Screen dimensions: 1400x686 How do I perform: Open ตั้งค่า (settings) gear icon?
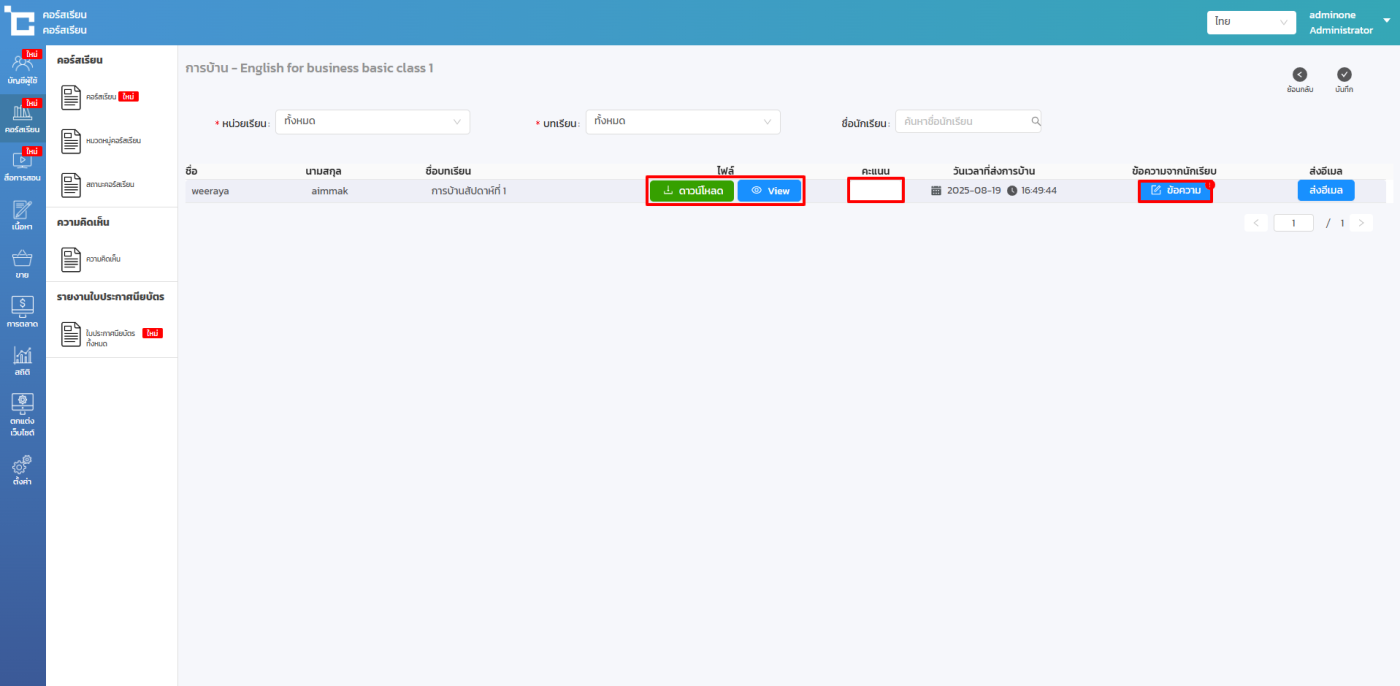point(22,470)
